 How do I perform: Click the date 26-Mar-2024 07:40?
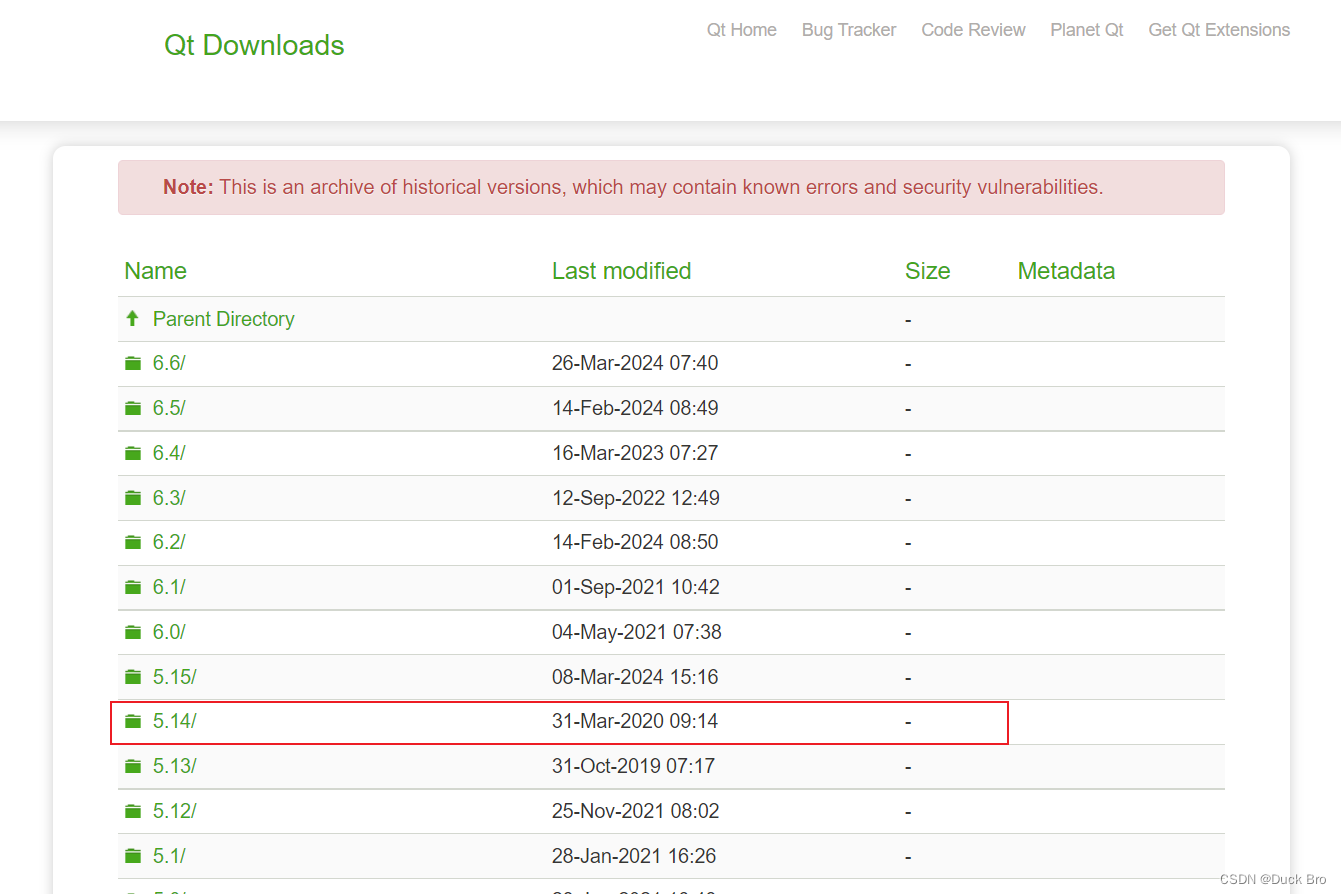pos(635,364)
